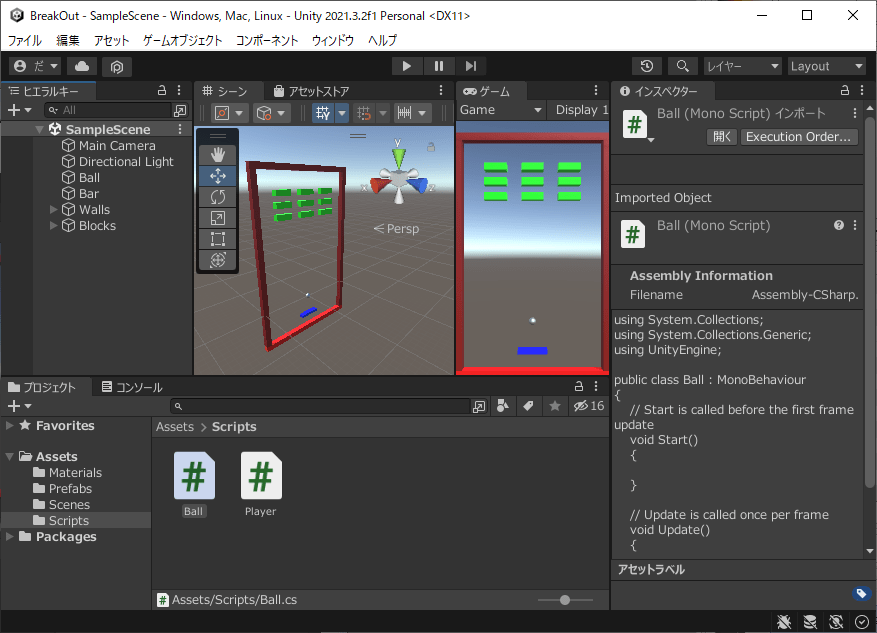The height and width of the screenshot is (633, 877).
Task: Click the Execution Order button
Action: pyautogui.click(x=798, y=137)
